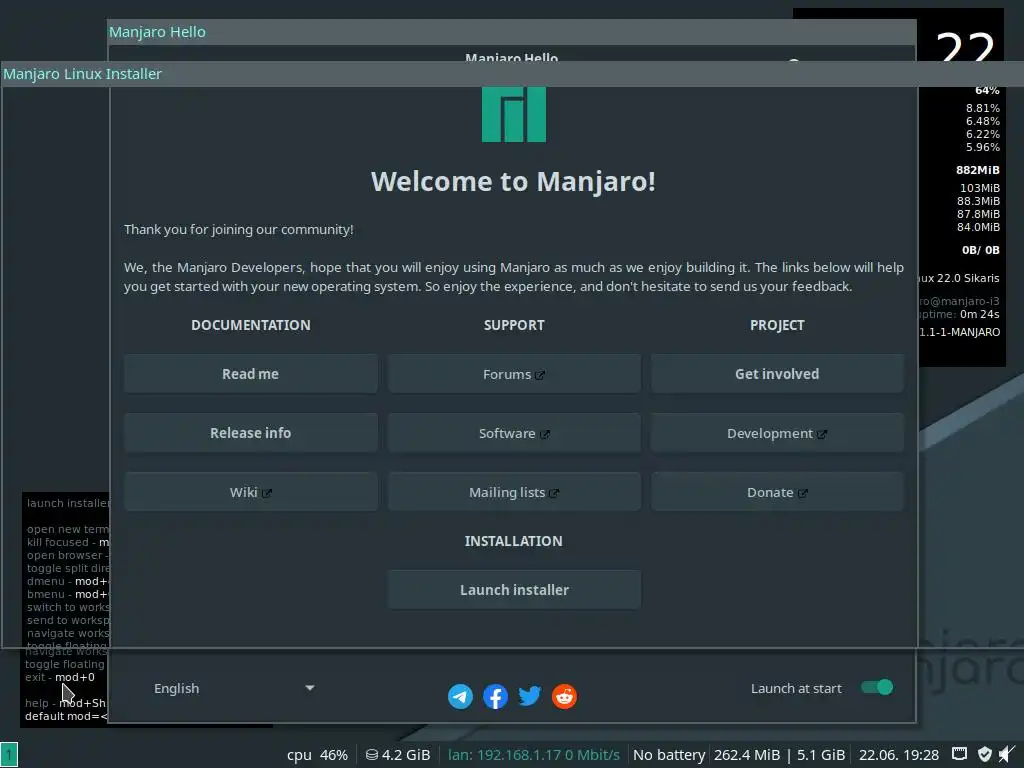Open the Release info page
This screenshot has width=1024, height=768.
click(x=251, y=433)
